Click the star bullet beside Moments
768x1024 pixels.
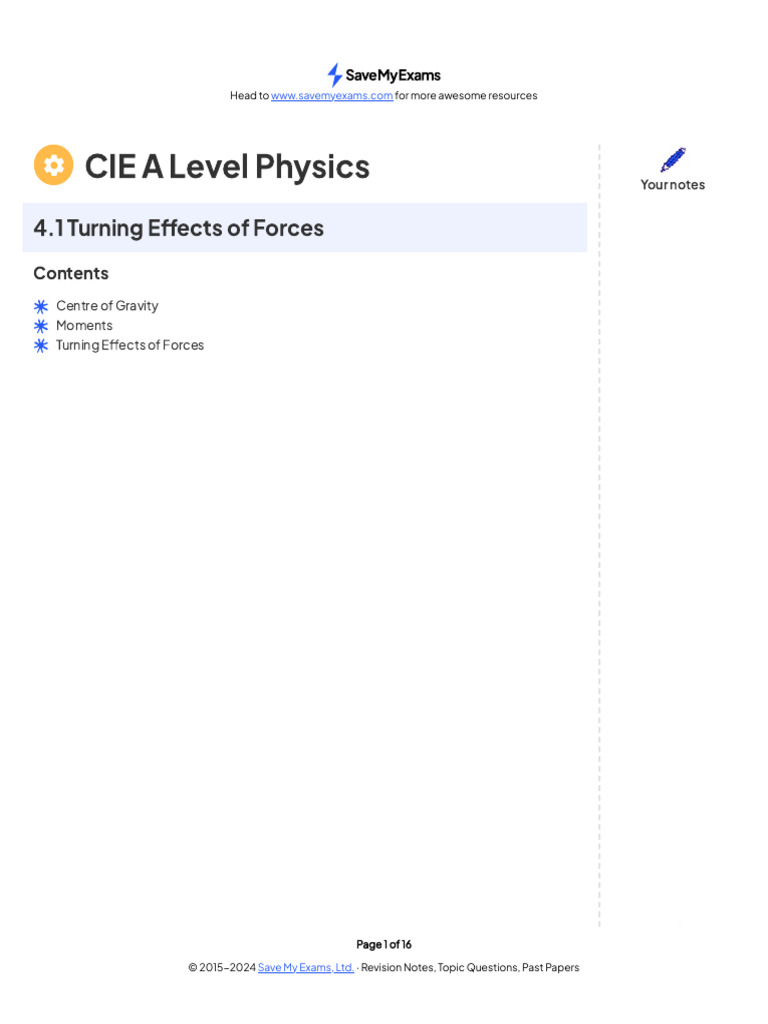coord(41,326)
